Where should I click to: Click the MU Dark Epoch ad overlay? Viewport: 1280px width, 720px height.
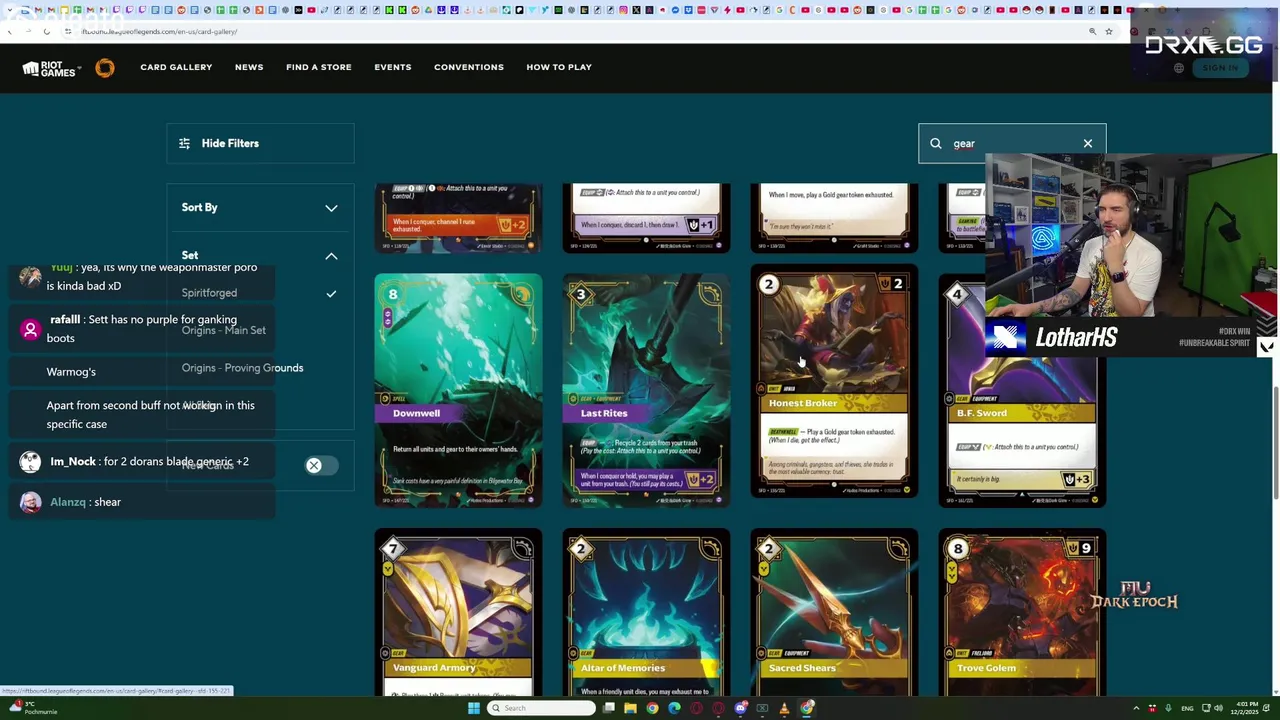1134,596
